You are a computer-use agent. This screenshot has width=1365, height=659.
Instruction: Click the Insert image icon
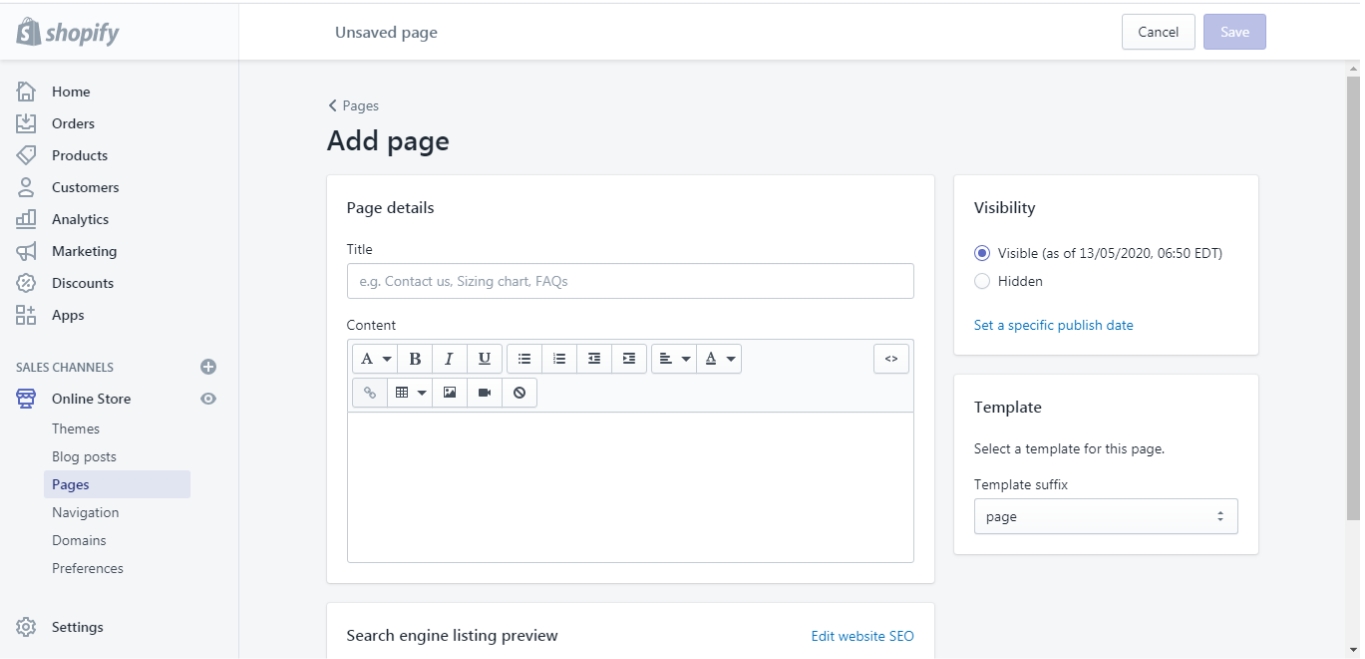point(450,393)
